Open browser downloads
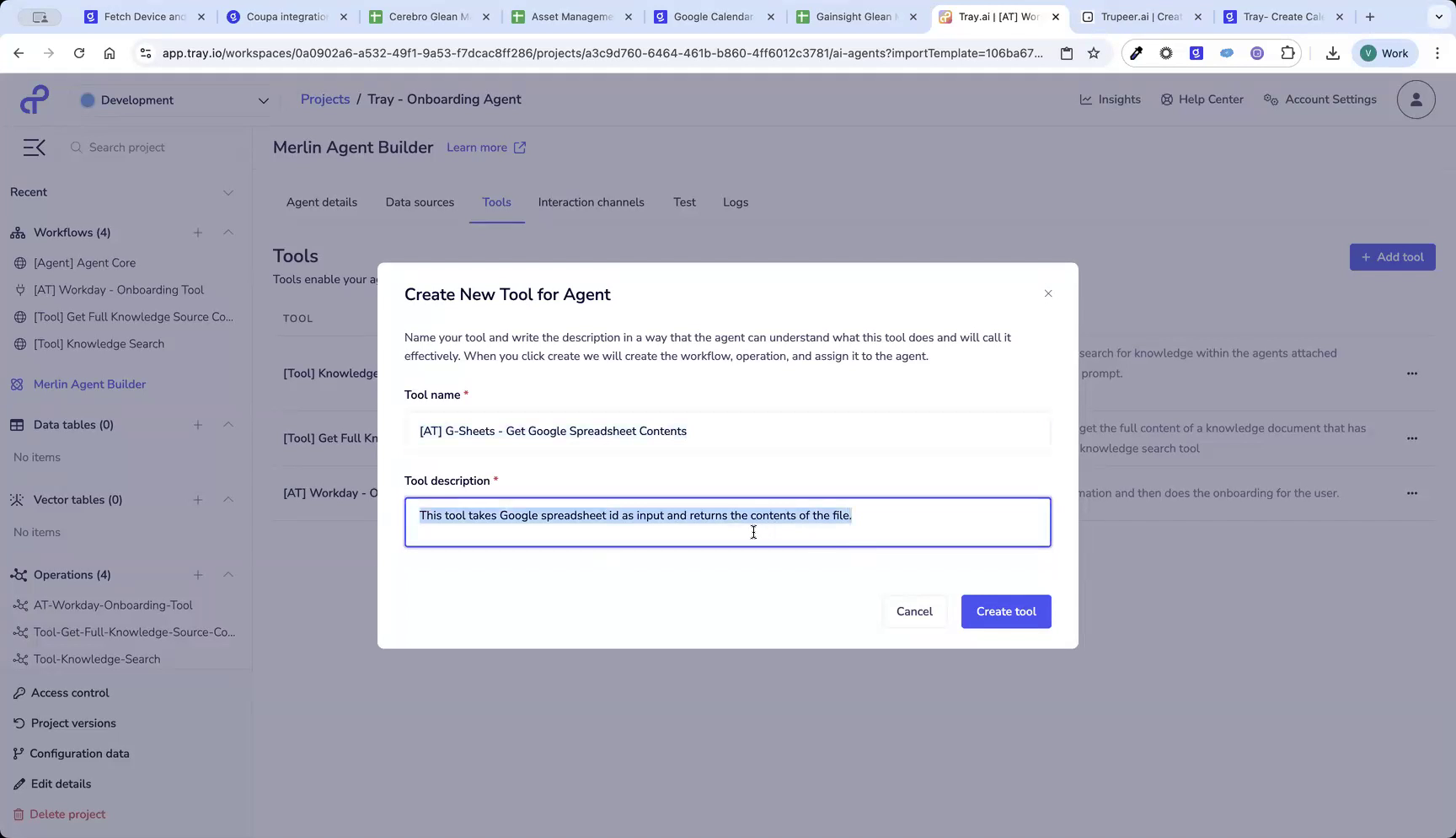Image resolution: width=1456 pixels, height=838 pixels. coord(1333,52)
